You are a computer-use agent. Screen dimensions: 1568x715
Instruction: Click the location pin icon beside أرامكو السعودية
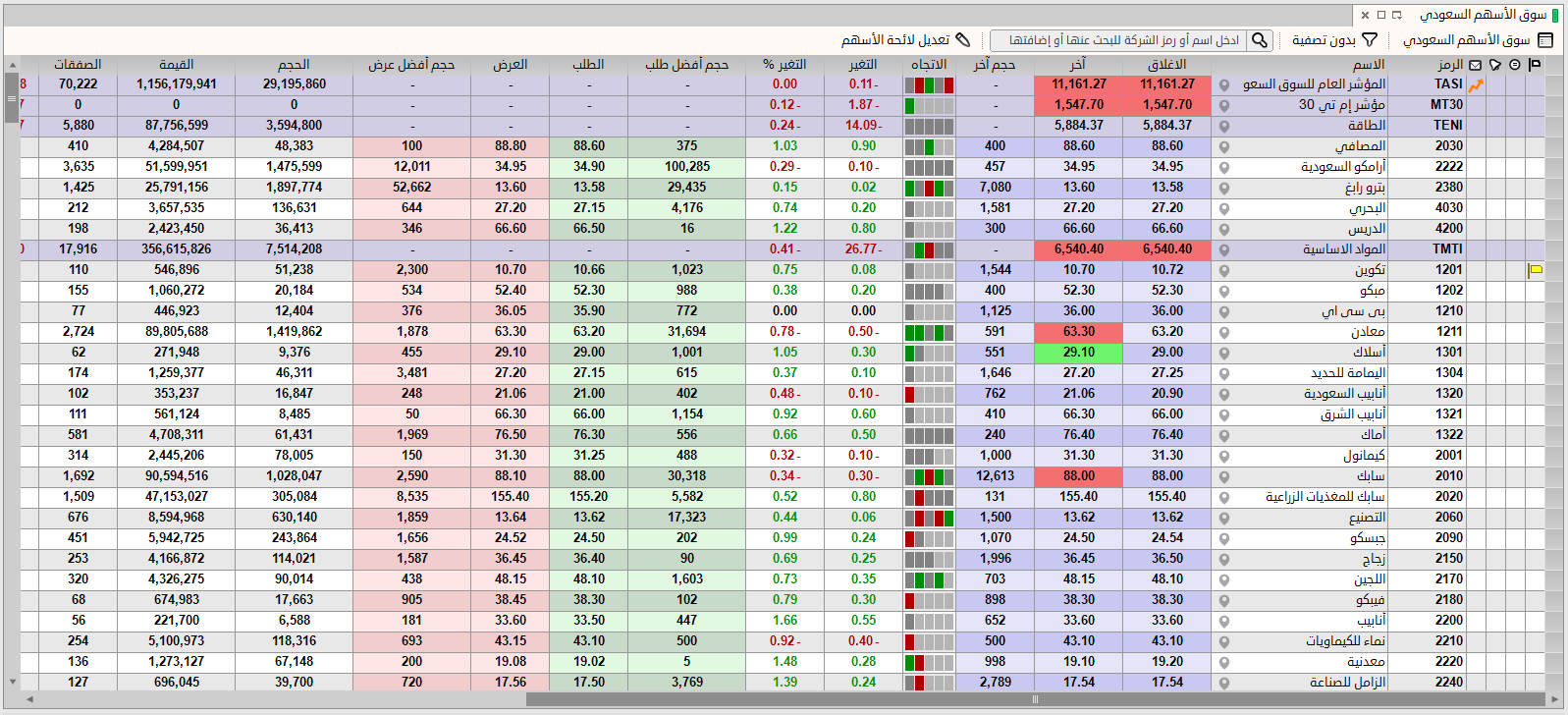click(1224, 167)
